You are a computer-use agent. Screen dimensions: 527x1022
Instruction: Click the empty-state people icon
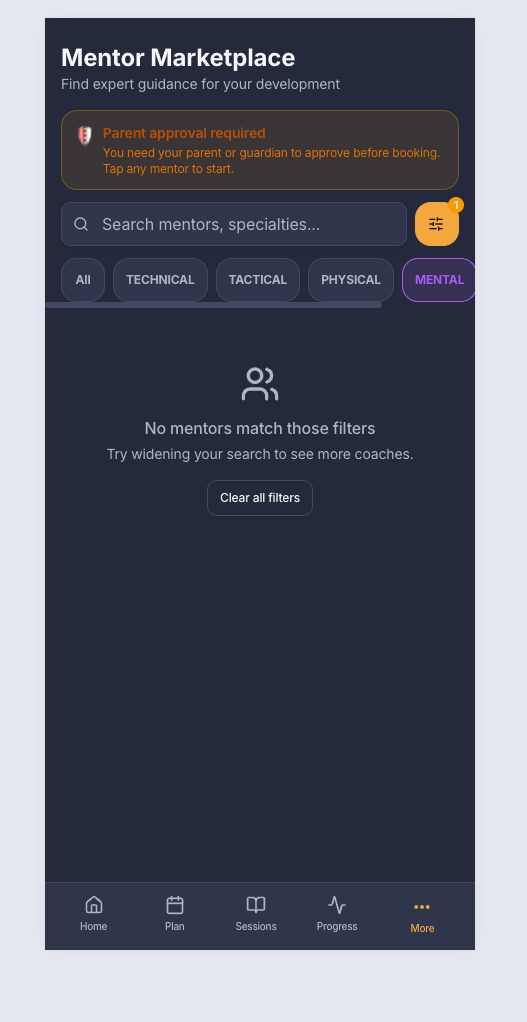[x=260, y=384]
